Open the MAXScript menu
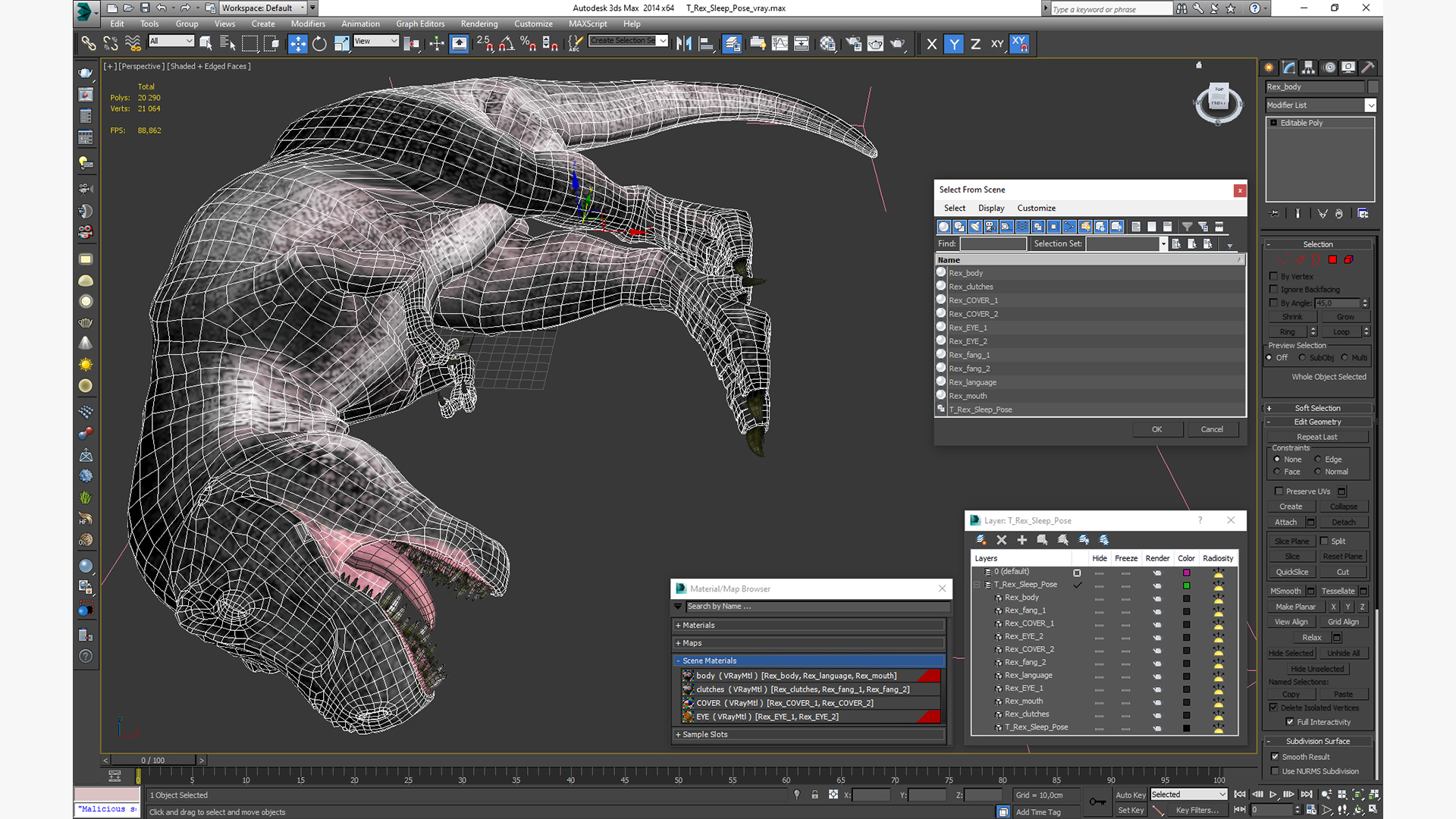The image size is (1456, 819). point(588,24)
